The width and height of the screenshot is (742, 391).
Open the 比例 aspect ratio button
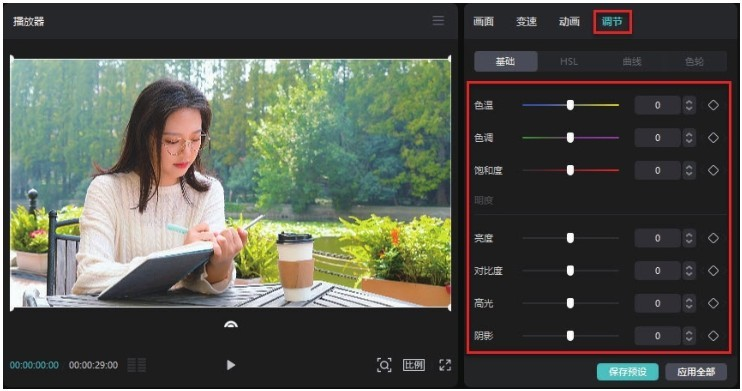[x=414, y=365]
